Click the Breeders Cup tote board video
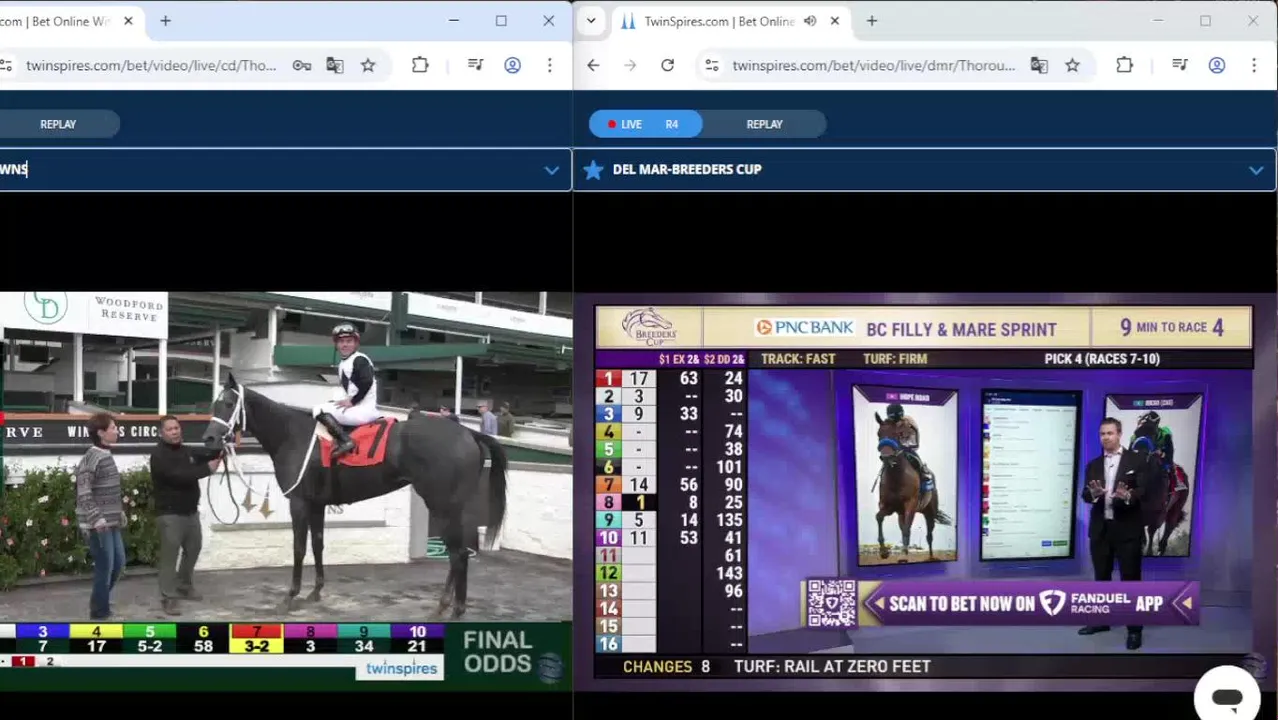 tap(924, 492)
